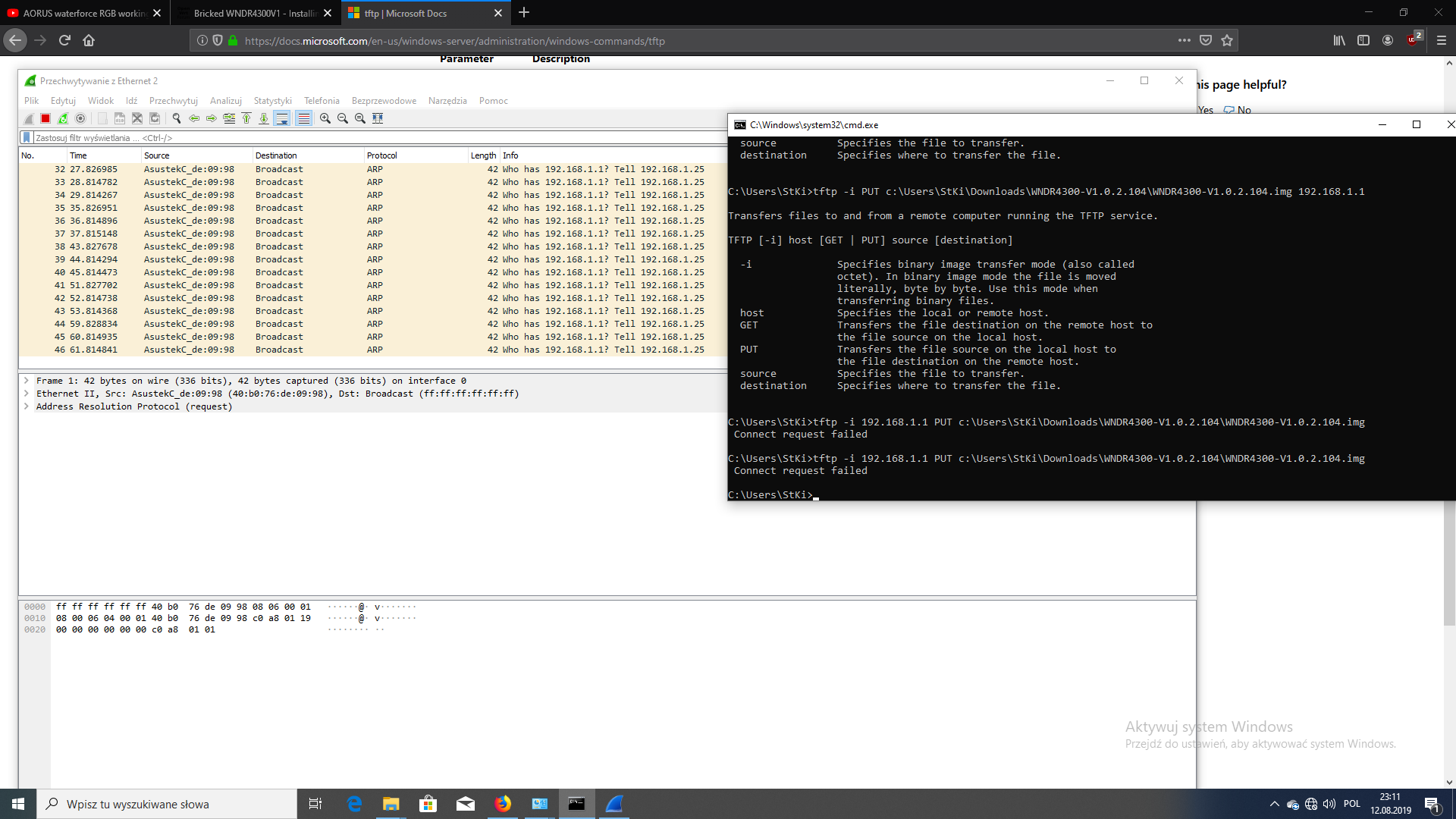Find a packet using the magnifier icon
The image size is (1456, 819).
[x=177, y=118]
